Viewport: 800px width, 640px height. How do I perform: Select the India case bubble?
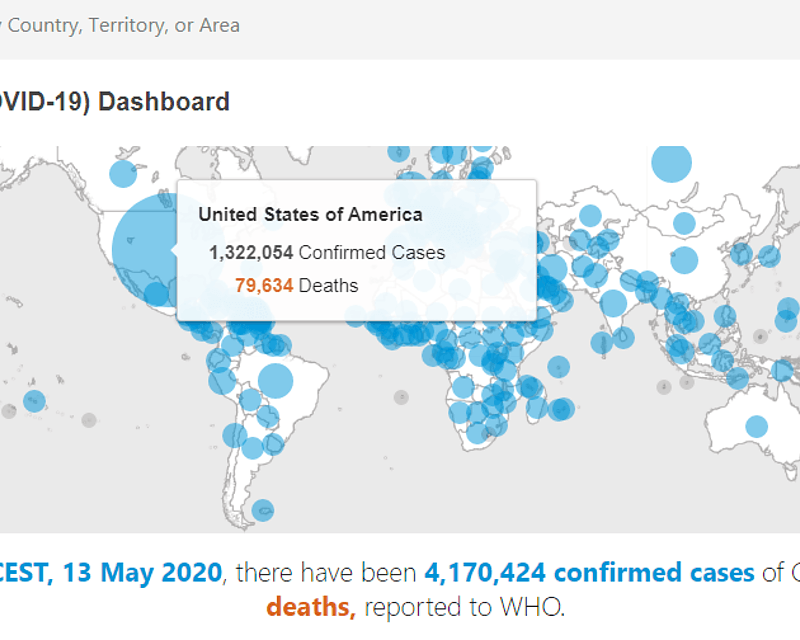[x=613, y=304]
